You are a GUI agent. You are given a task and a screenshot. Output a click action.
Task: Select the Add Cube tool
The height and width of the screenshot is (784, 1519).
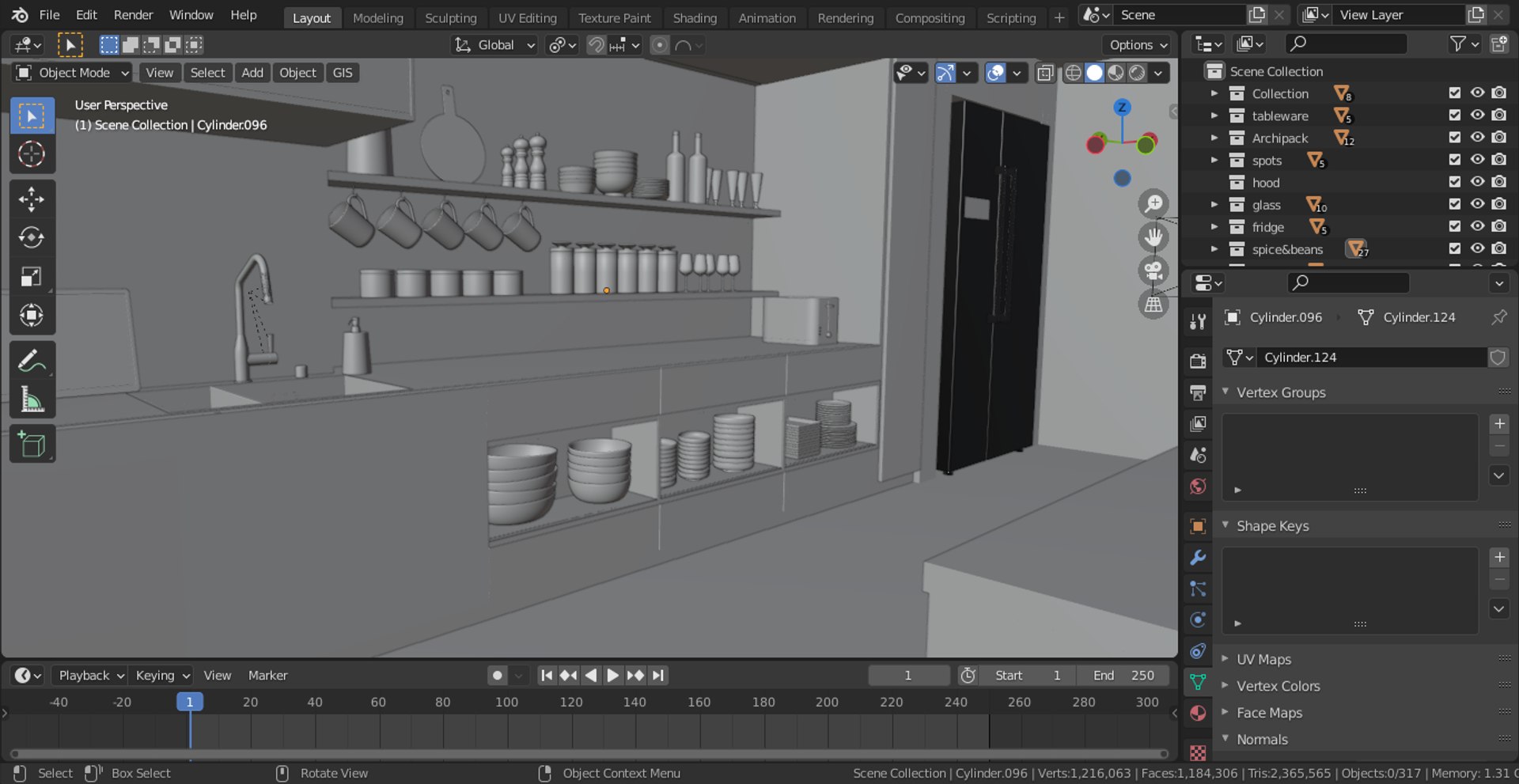(x=32, y=445)
